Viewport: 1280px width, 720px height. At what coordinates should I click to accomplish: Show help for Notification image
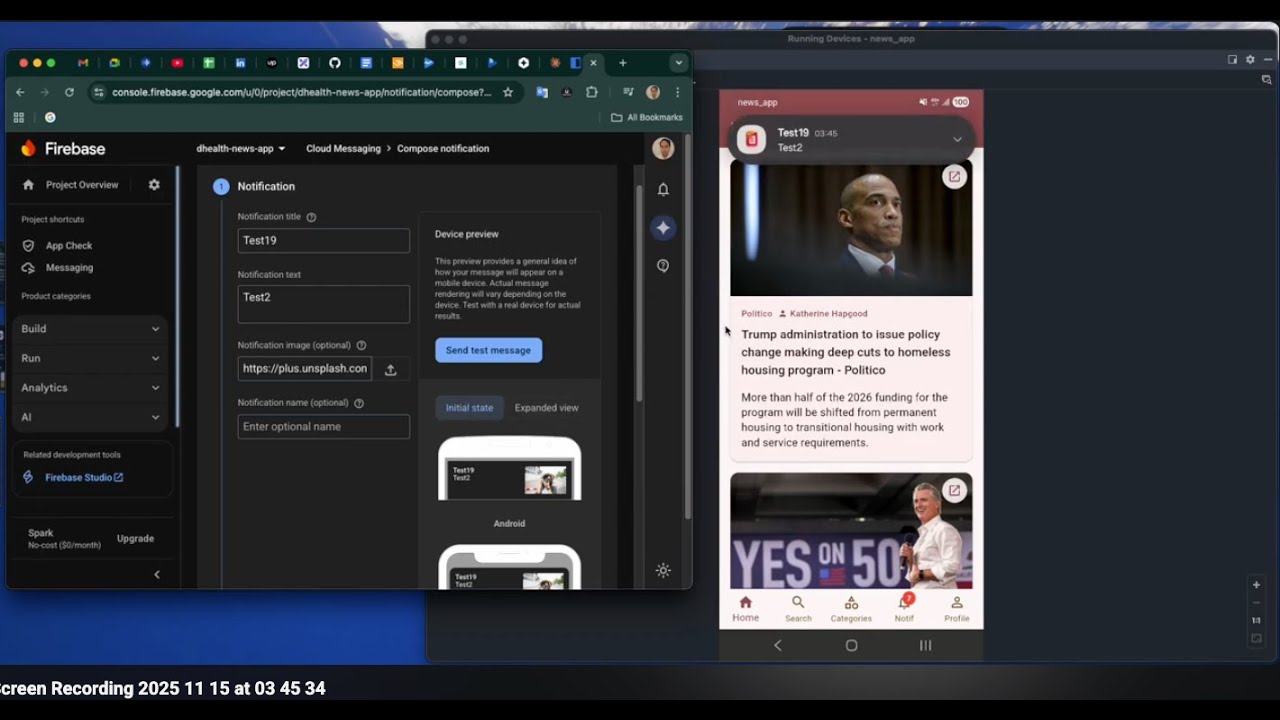click(x=361, y=346)
